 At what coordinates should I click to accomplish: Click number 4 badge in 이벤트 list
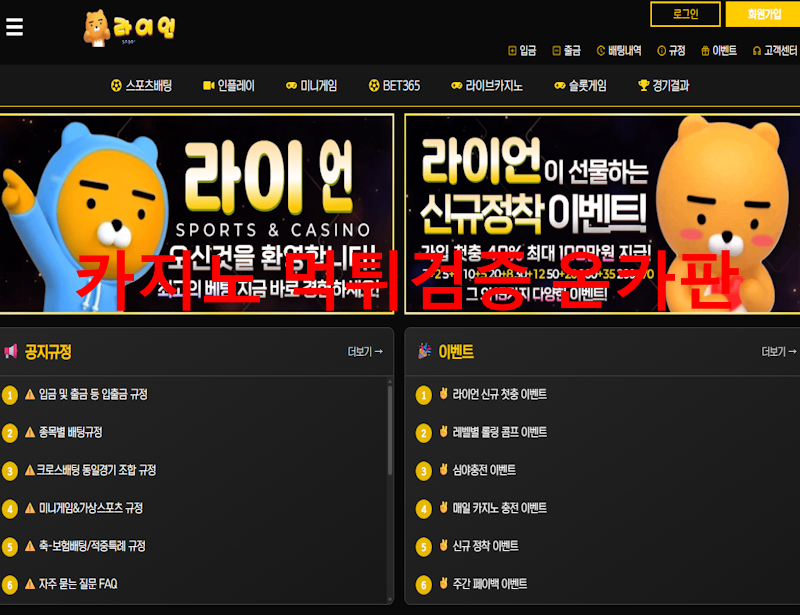pyautogui.click(x=423, y=509)
